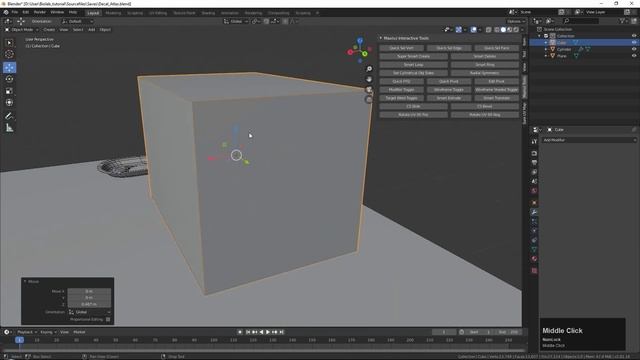Click the camera view icon in viewport
640x360 pixels.
coord(369,89)
